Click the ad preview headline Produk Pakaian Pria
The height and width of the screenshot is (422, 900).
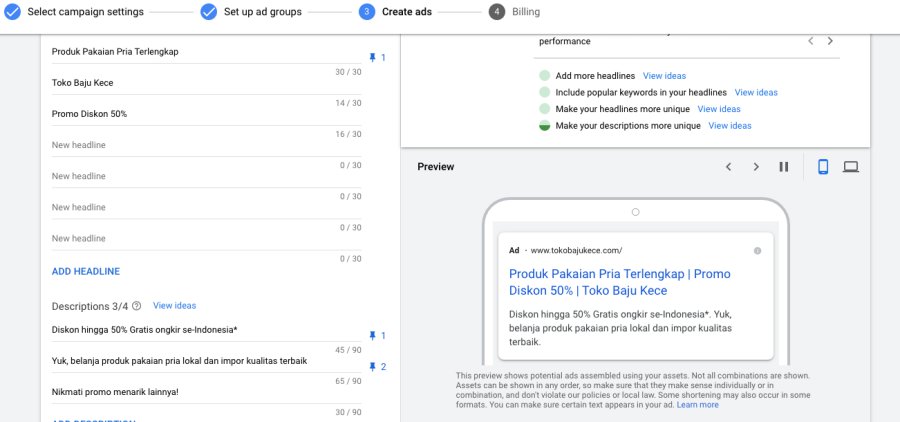click(x=620, y=282)
